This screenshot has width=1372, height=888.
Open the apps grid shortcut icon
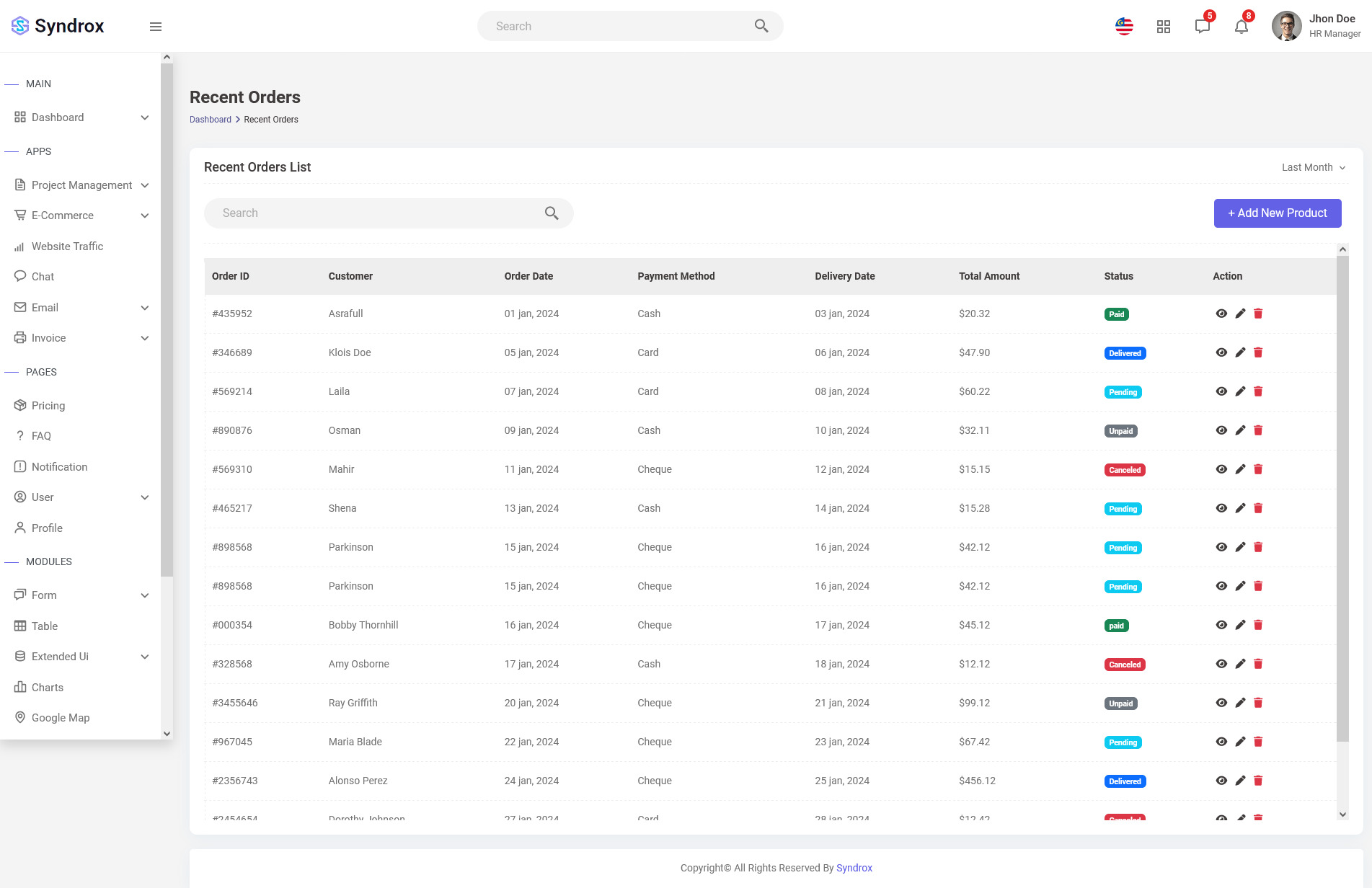(1164, 27)
